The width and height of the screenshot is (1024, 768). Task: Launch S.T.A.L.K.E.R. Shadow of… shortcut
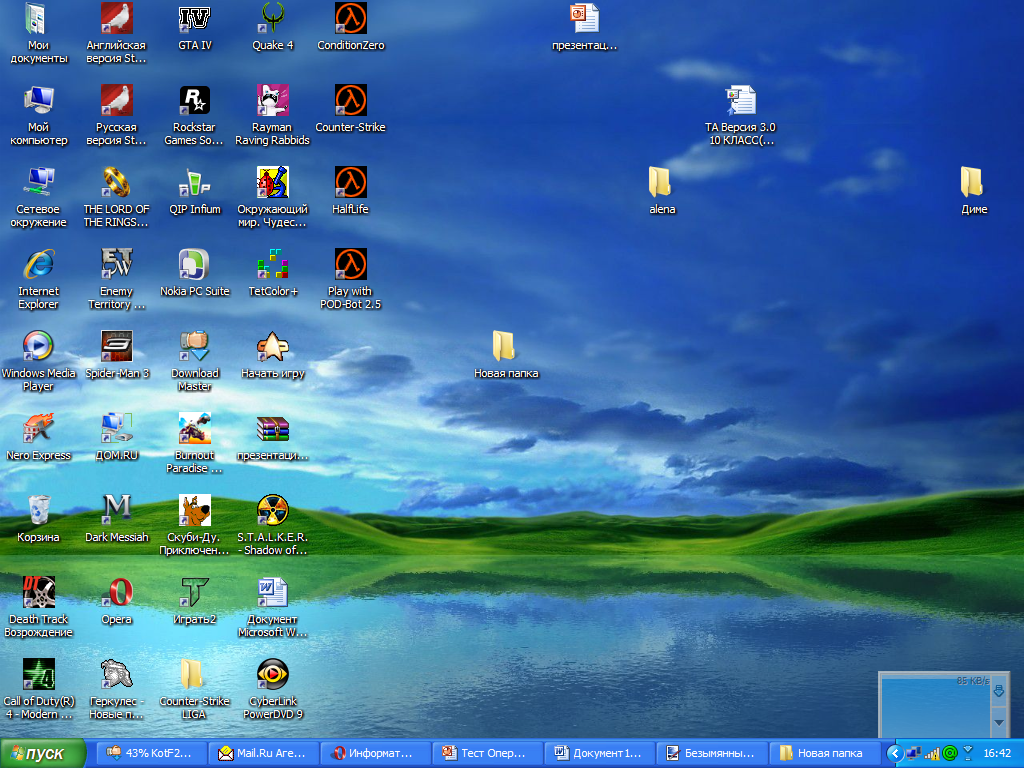(273, 525)
